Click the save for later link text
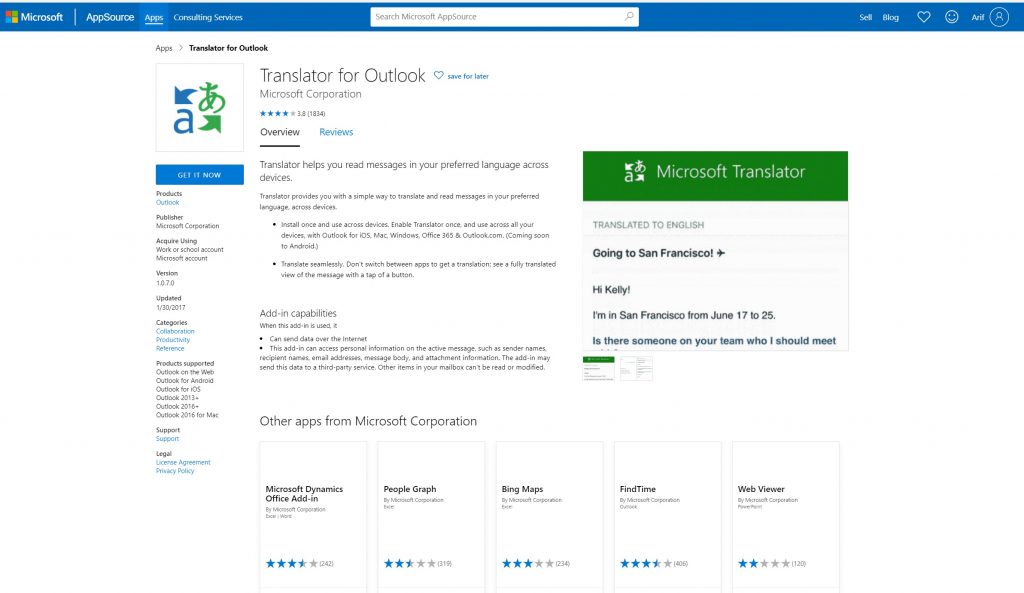This screenshot has width=1024, height=593. coord(468,76)
